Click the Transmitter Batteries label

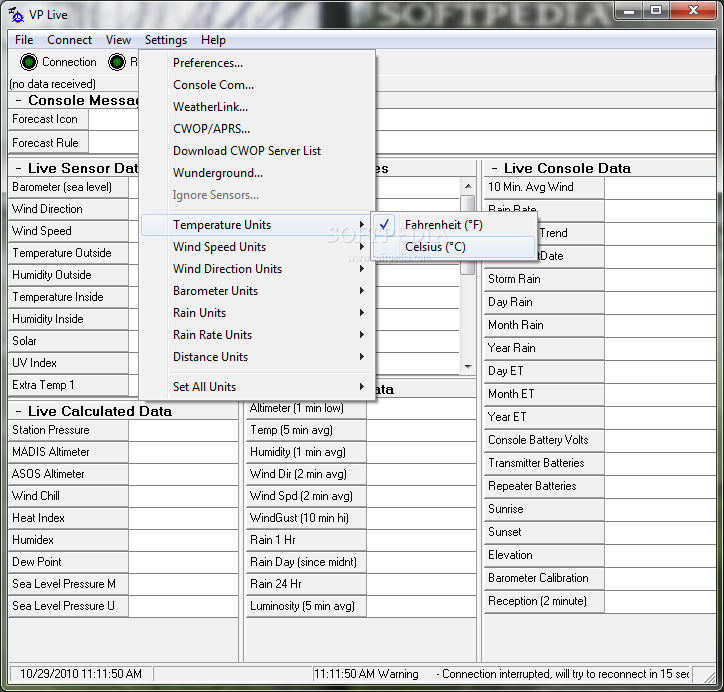pyautogui.click(x=544, y=463)
